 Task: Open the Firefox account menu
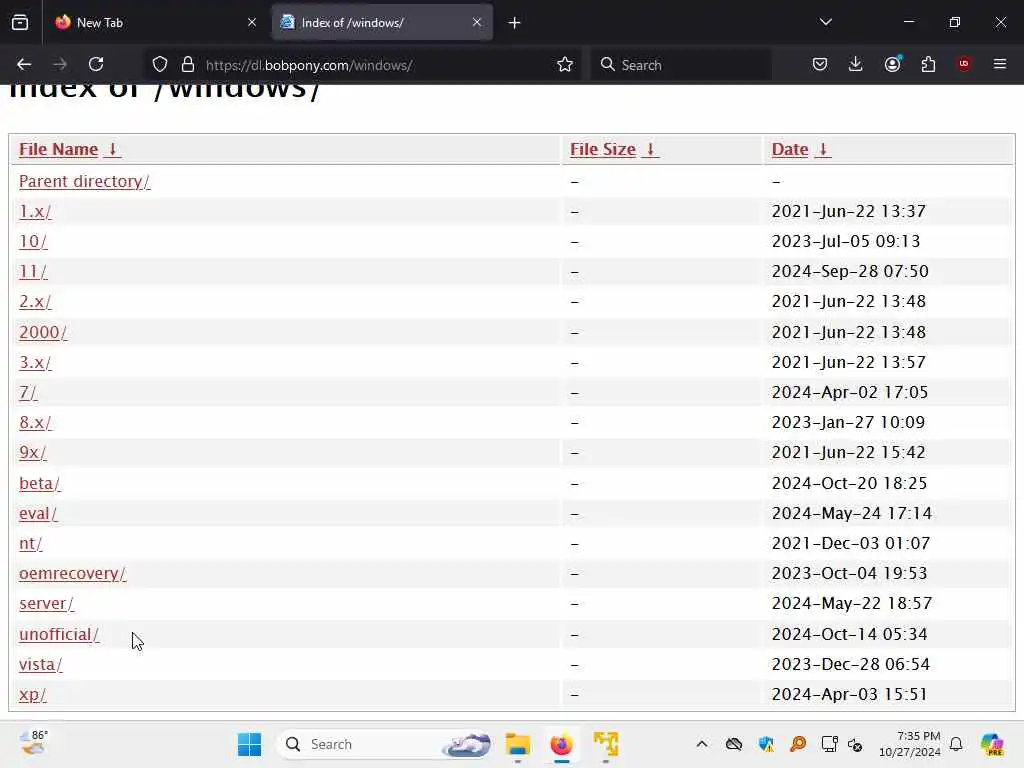tap(892, 64)
